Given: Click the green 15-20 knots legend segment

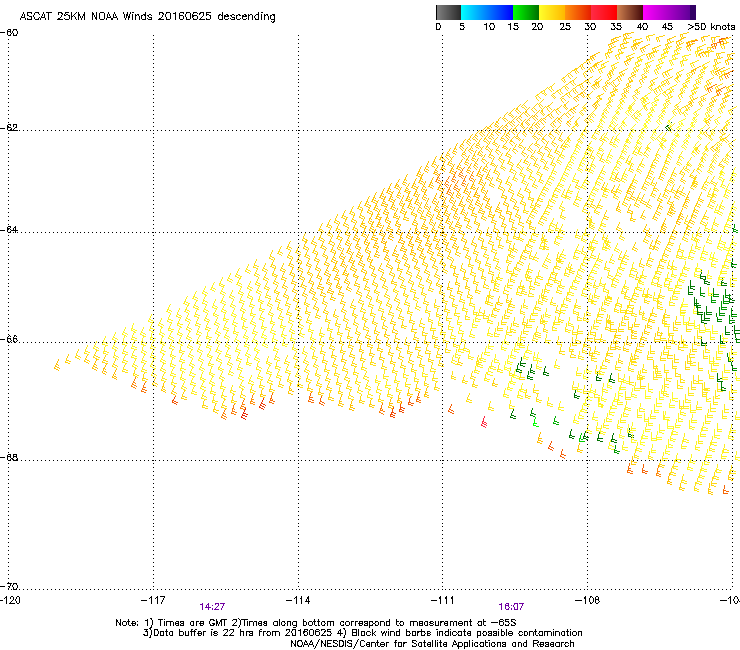Looking at the screenshot, I should click(x=526, y=12).
